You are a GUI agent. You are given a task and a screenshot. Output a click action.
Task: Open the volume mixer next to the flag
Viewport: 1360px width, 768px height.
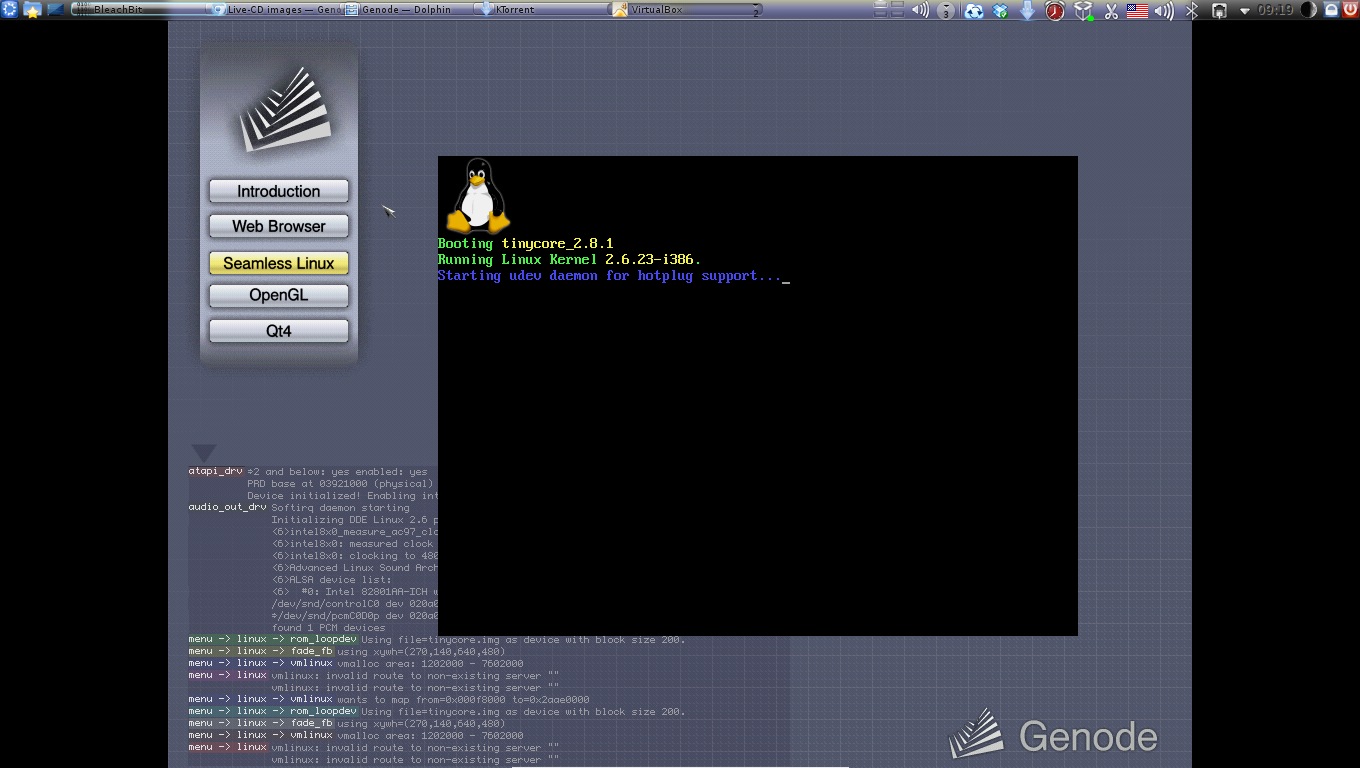tap(1164, 11)
